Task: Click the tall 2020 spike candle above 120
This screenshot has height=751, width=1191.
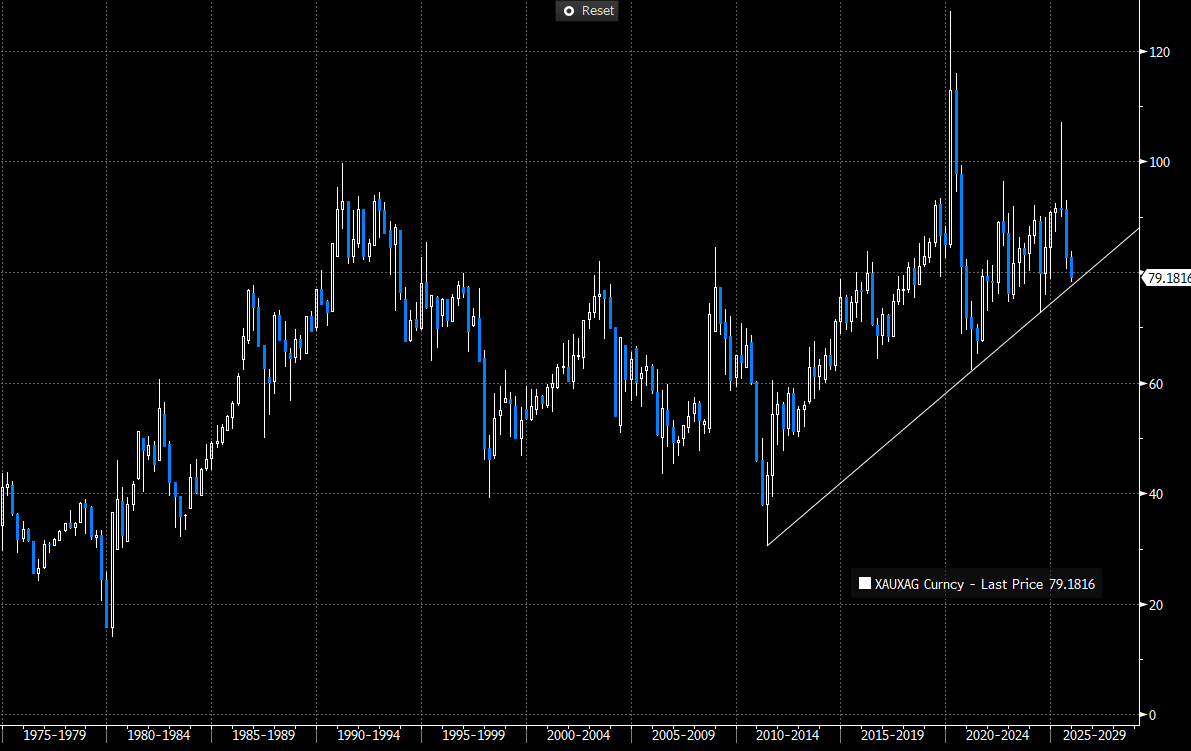Action: pyautogui.click(x=950, y=129)
